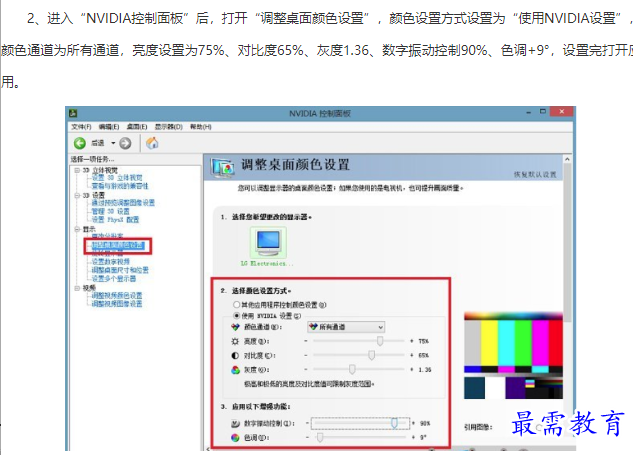This screenshot has width=633, height=455.
Task: Select highlighted 调整桌面颜色设置 tree item
Action: (117, 245)
